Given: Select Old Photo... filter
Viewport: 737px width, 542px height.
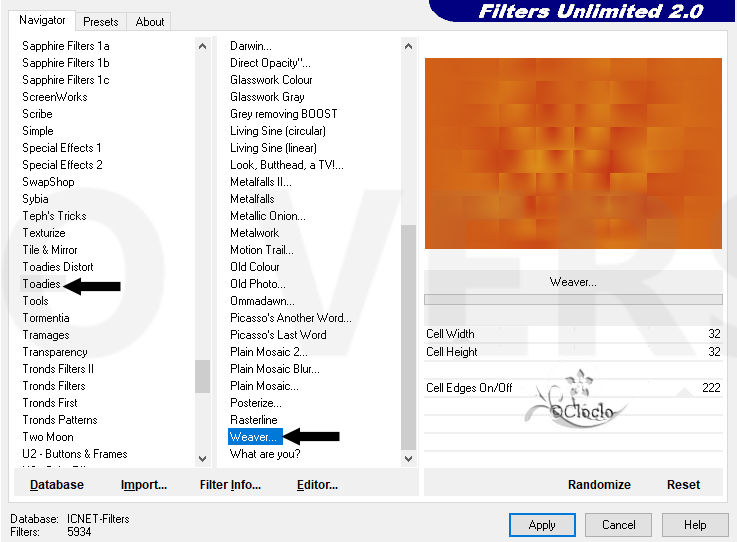Looking at the screenshot, I should [258, 284].
